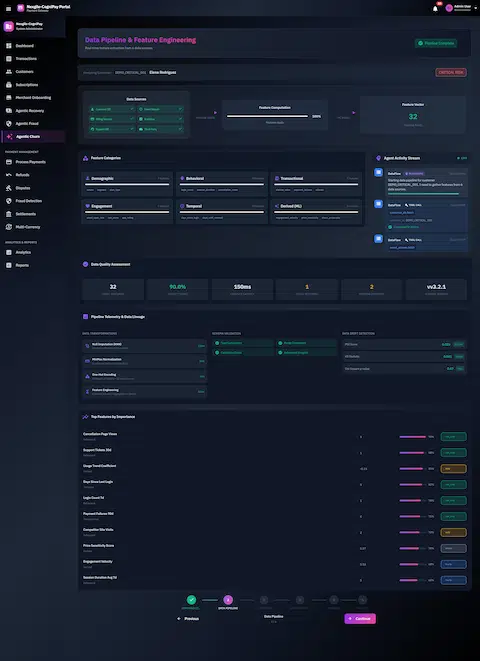Screen dimensions: 480x661
Task: Go to Merchant Onboarding page
Action: (x=33, y=97)
